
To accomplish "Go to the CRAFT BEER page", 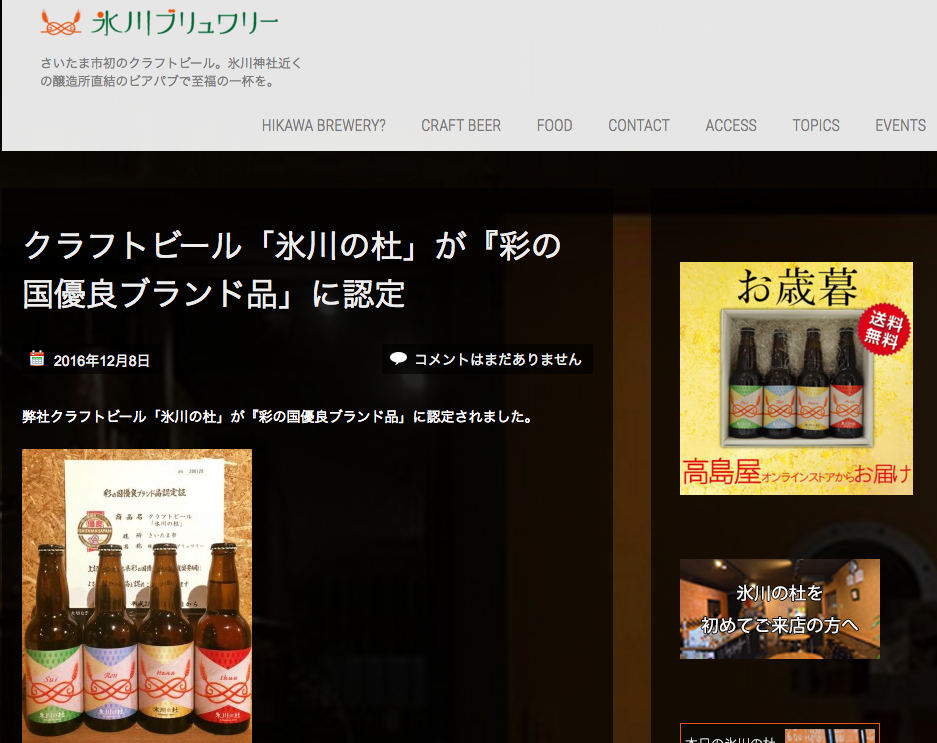I will click(460, 125).
